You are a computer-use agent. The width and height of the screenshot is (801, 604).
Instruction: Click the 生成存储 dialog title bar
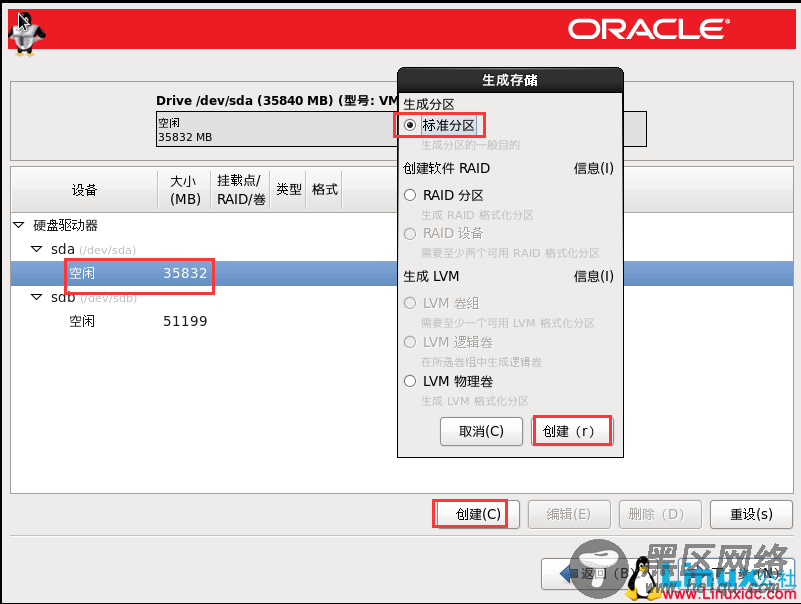(x=510, y=80)
